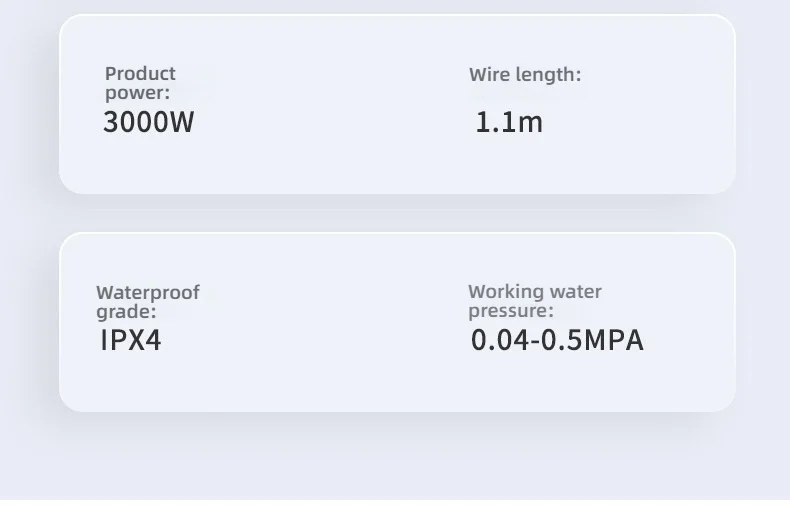Image resolution: width=790 pixels, height=506 pixels.
Task: Click the "pressure:" text above 0.04-0.5MPA
Action: [x=511, y=310]
